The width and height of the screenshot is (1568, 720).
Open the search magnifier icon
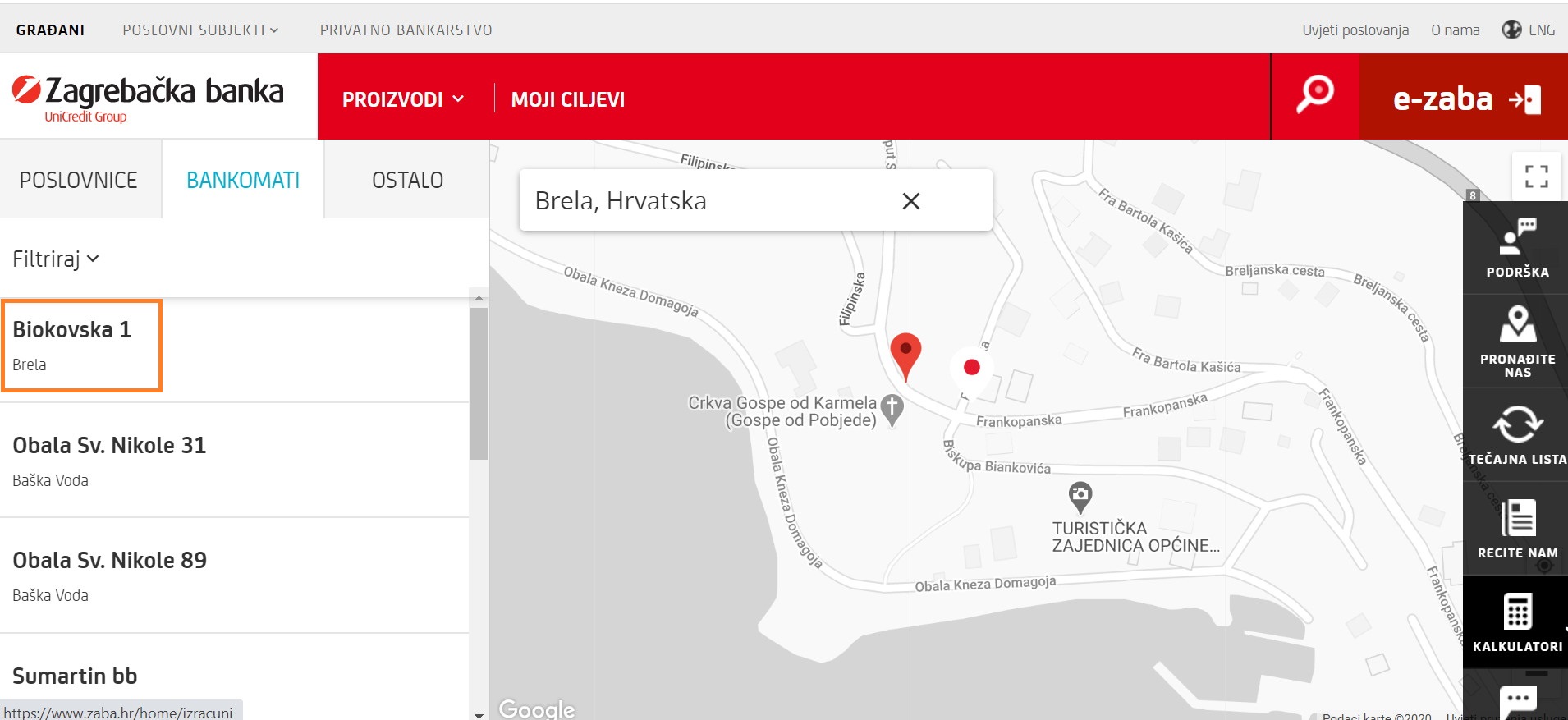(x=1314, y=95)
